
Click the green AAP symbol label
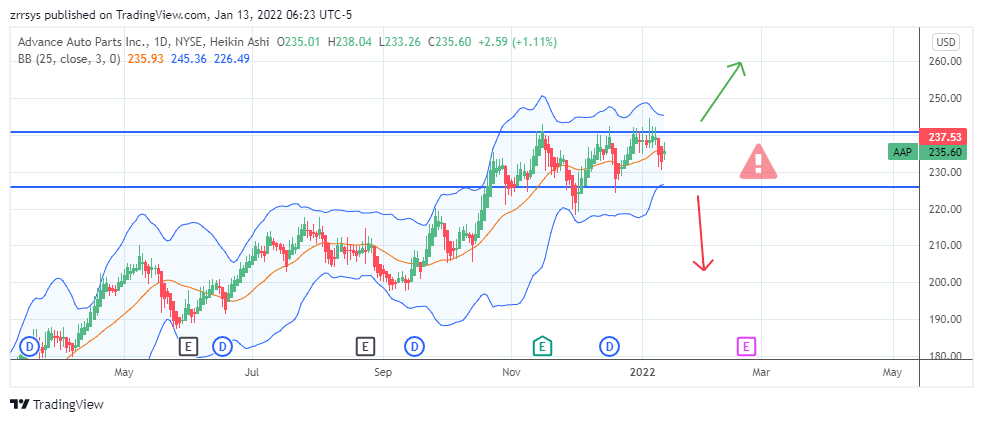point(903,152)
